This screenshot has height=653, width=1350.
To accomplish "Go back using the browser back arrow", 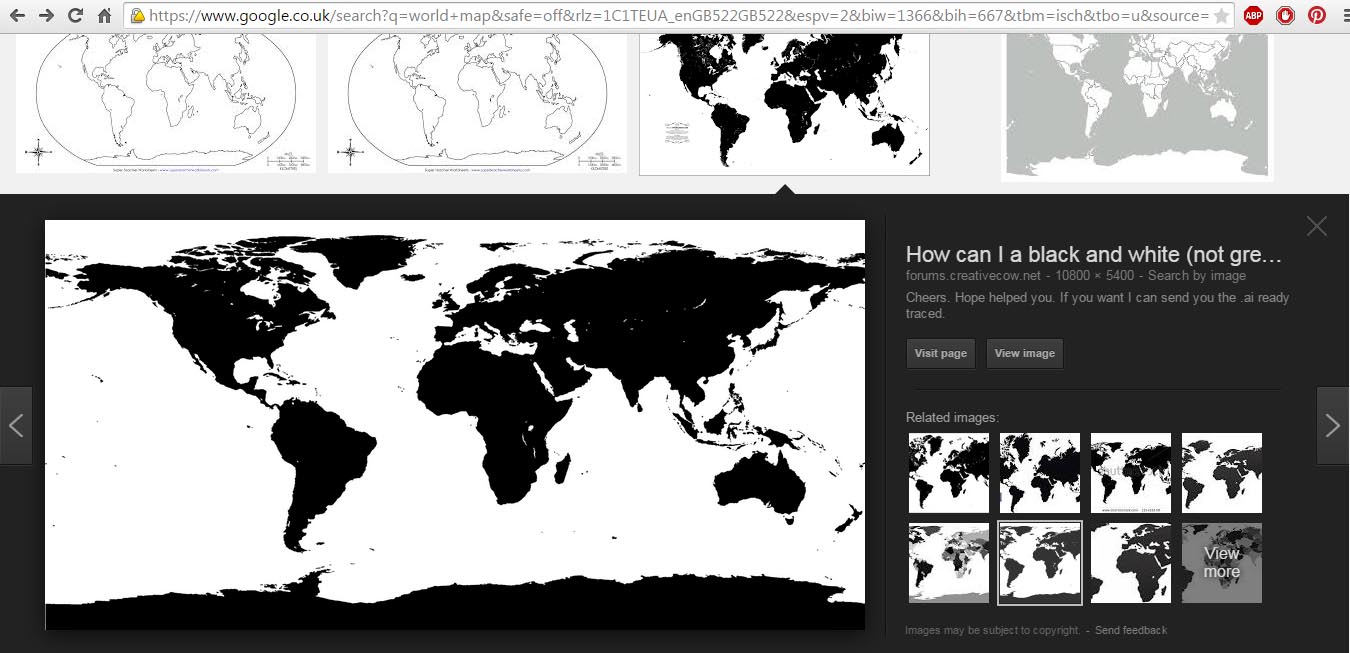I will [18, 16].
